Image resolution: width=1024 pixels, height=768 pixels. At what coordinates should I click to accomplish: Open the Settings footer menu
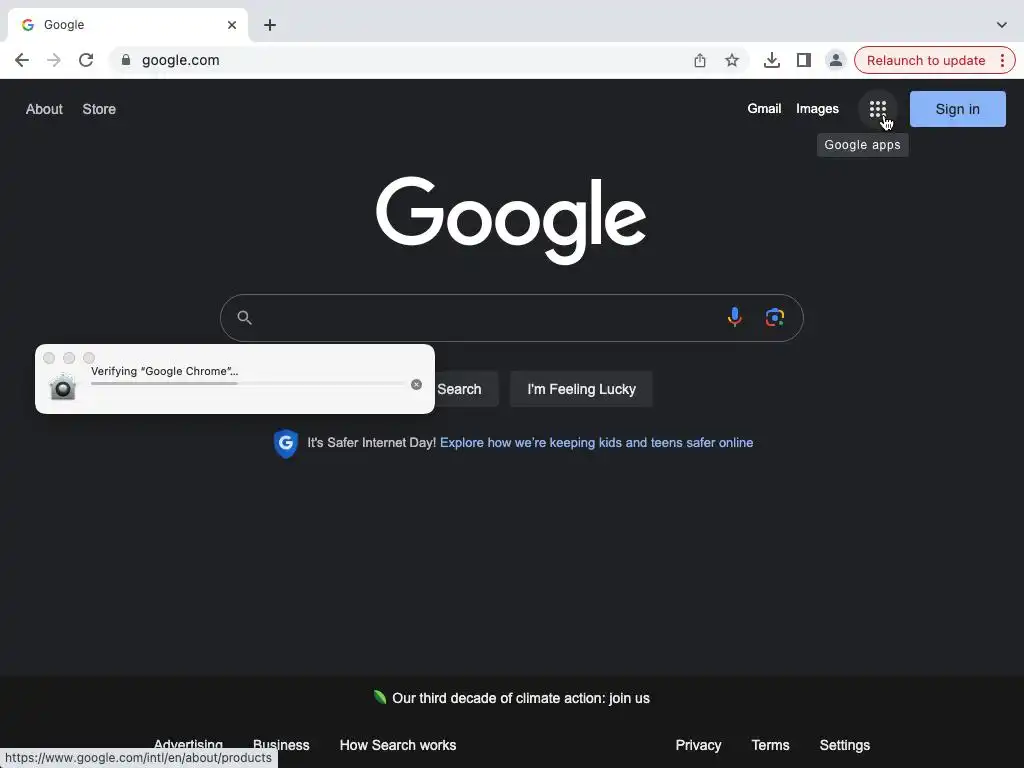pyautogui.click(x=844, y=745)
